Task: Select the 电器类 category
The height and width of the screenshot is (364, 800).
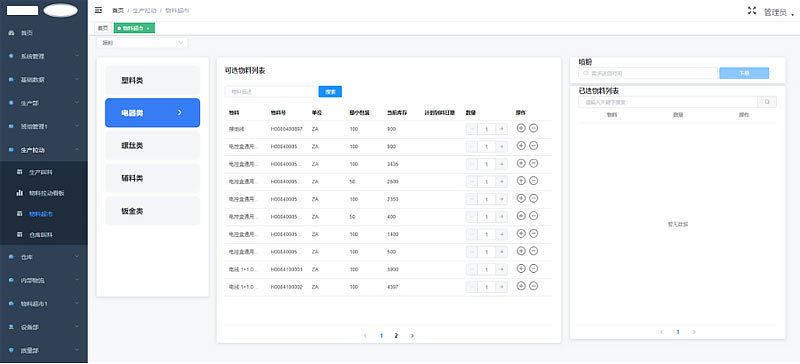Action: [153, 113]
